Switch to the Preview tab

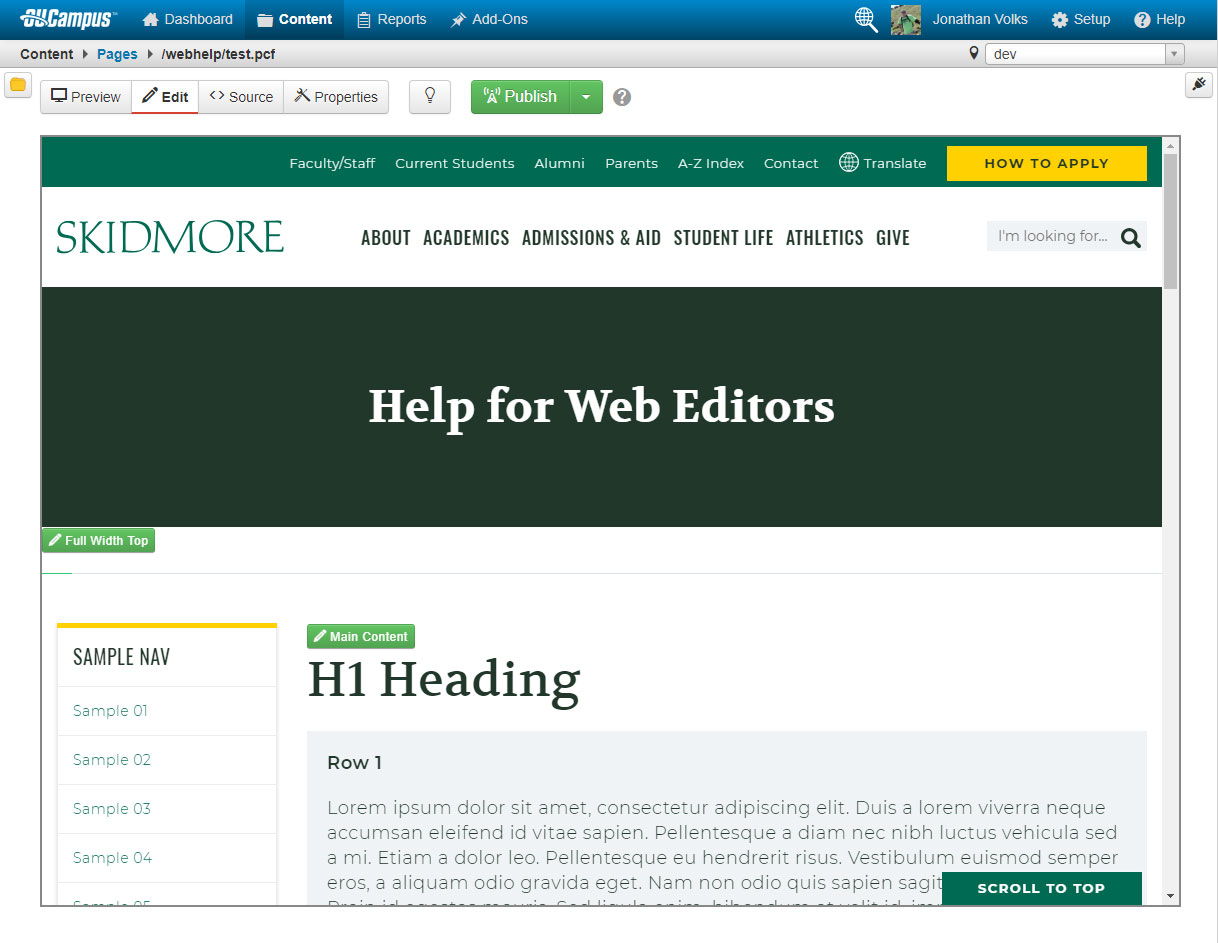pyautogui.click(x=86, y=97)
